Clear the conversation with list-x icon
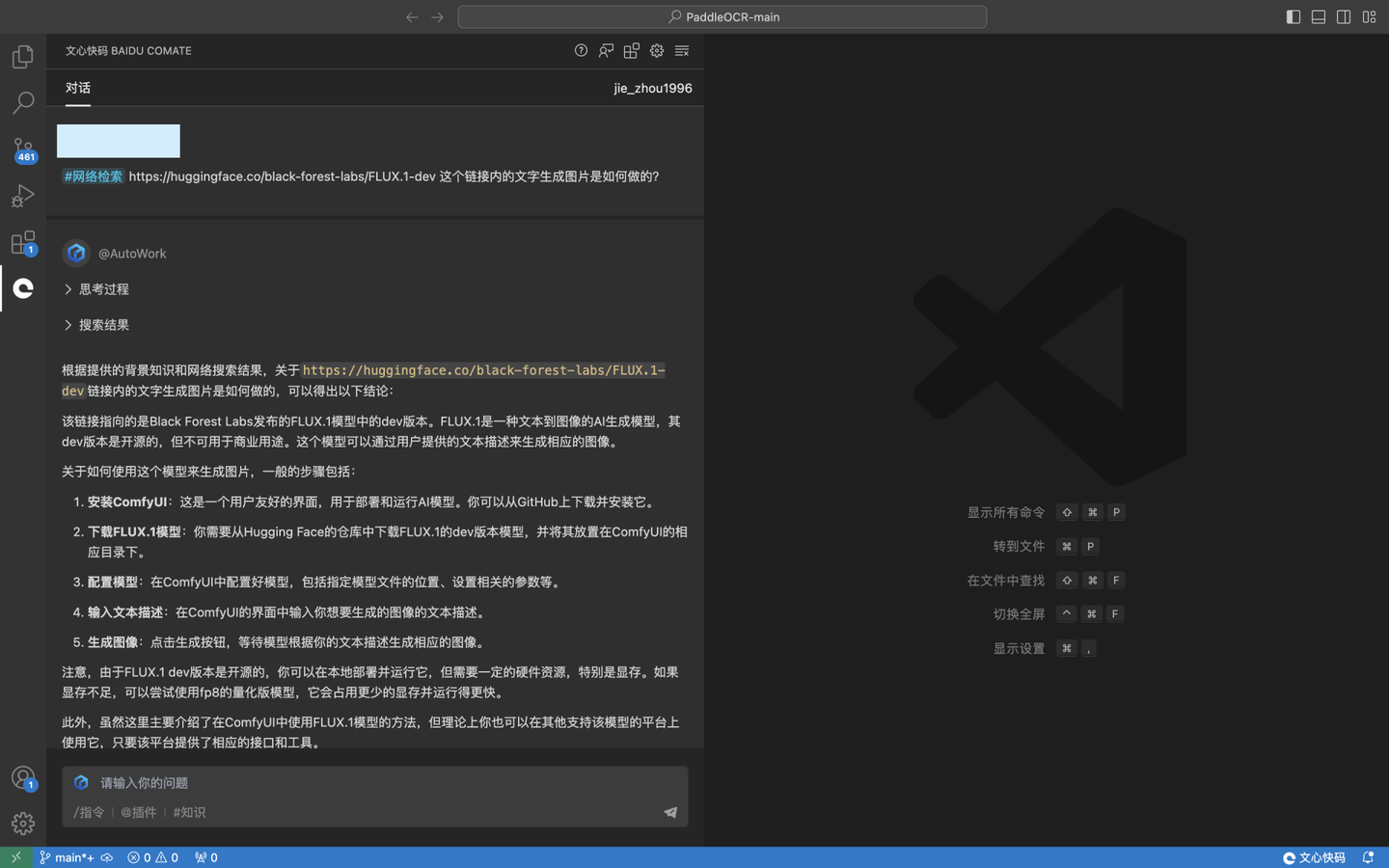 click(682, 51)
